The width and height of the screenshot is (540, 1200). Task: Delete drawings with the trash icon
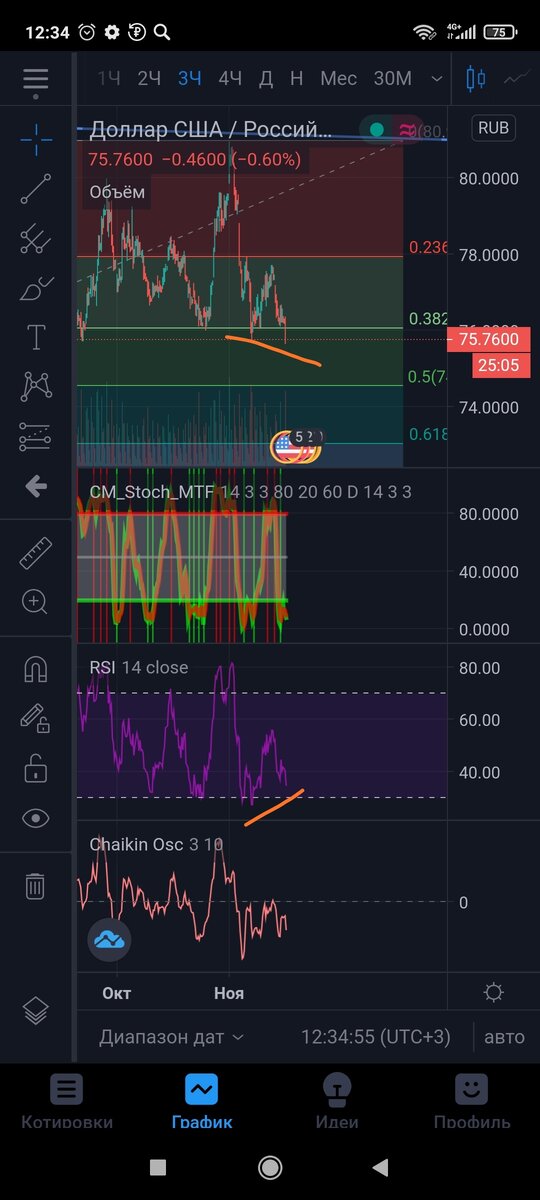coord(35,885)
